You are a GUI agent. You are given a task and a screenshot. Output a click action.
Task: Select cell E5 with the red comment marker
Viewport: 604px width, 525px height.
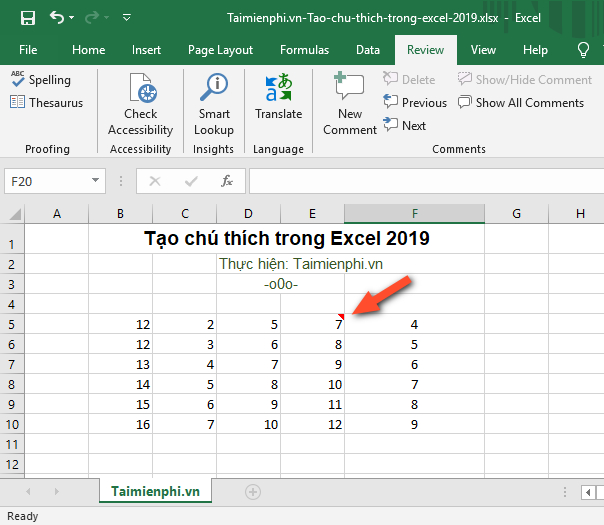(312, 324)
